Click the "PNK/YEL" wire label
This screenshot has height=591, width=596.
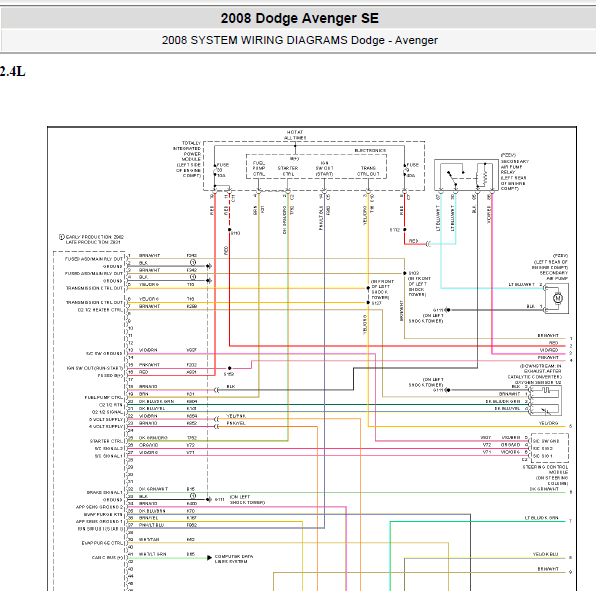[x=236, y=423]
